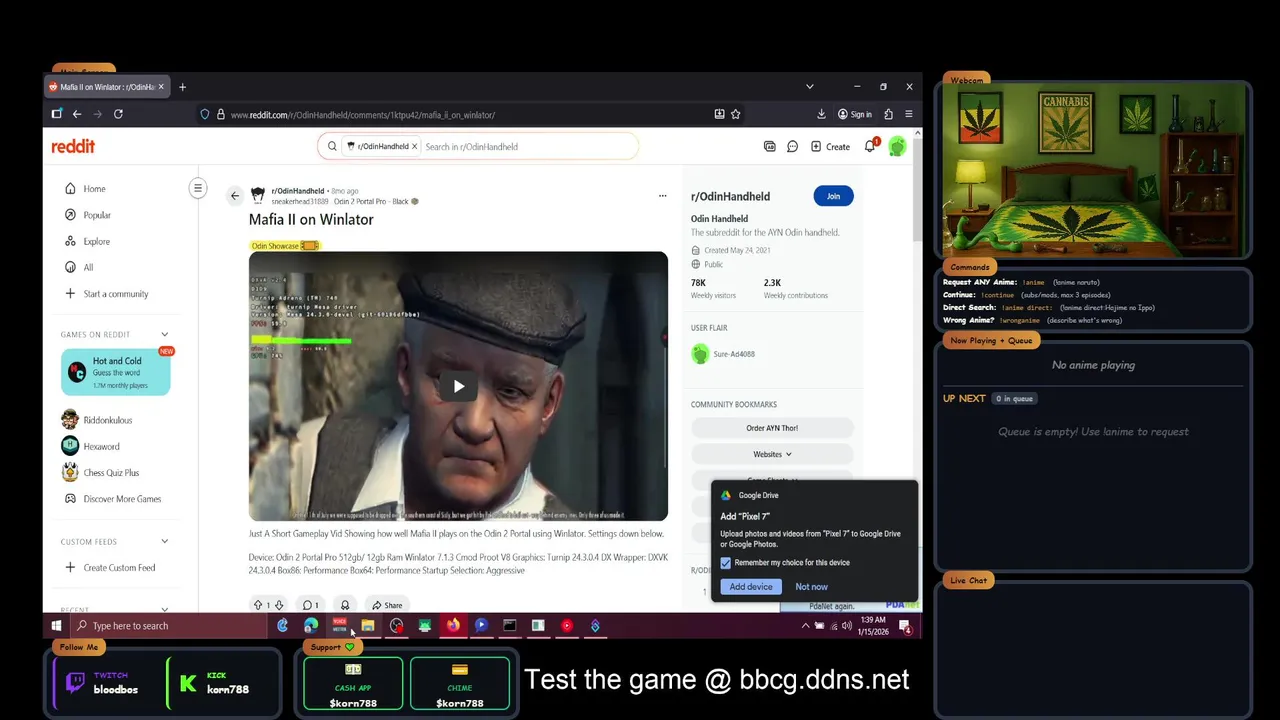This screenshot has height=720, width=1280.
Task: Click the address bar URL
Action: [x=363, y=115]
